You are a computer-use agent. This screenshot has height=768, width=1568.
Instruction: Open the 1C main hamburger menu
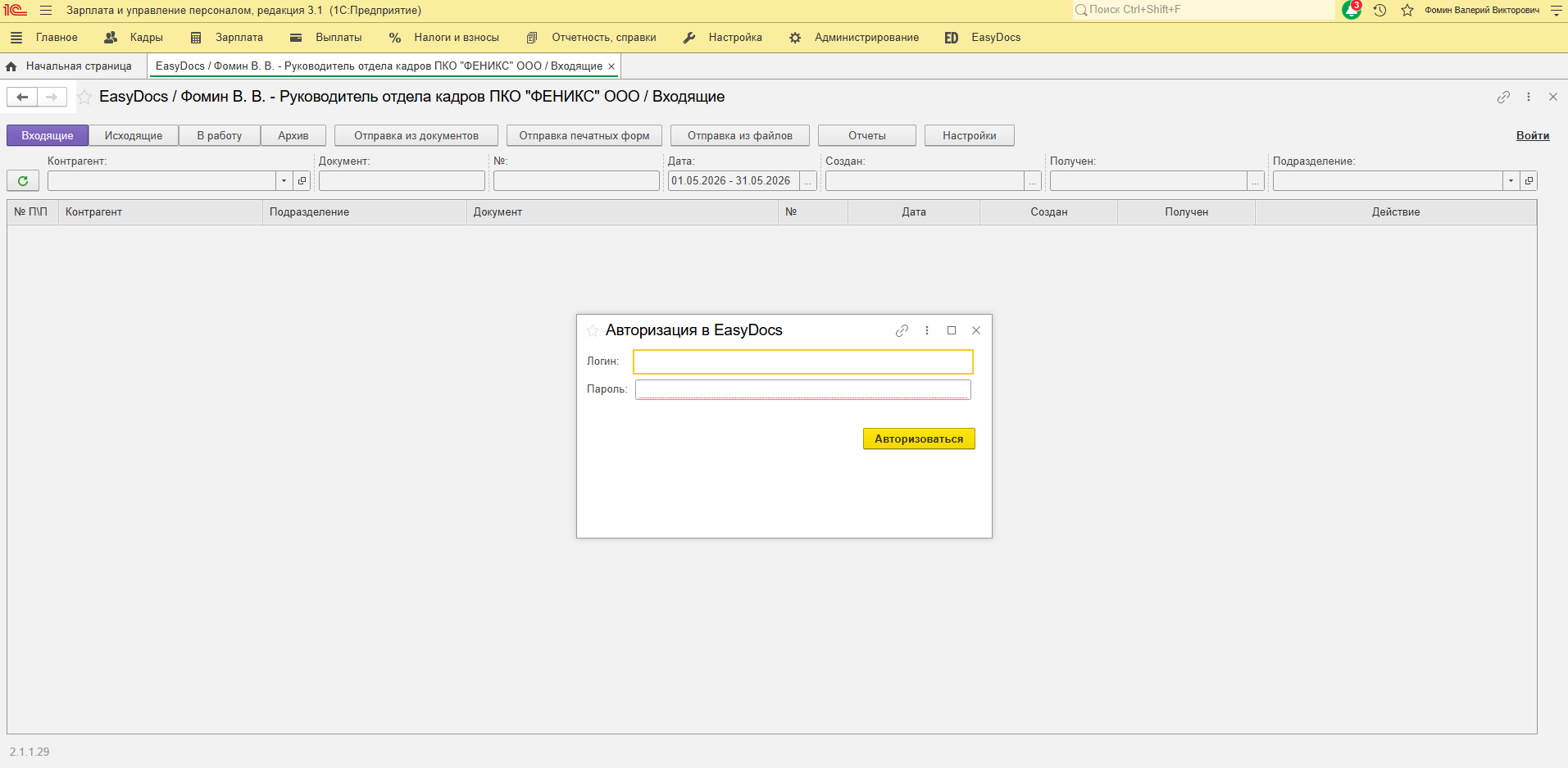46,11
